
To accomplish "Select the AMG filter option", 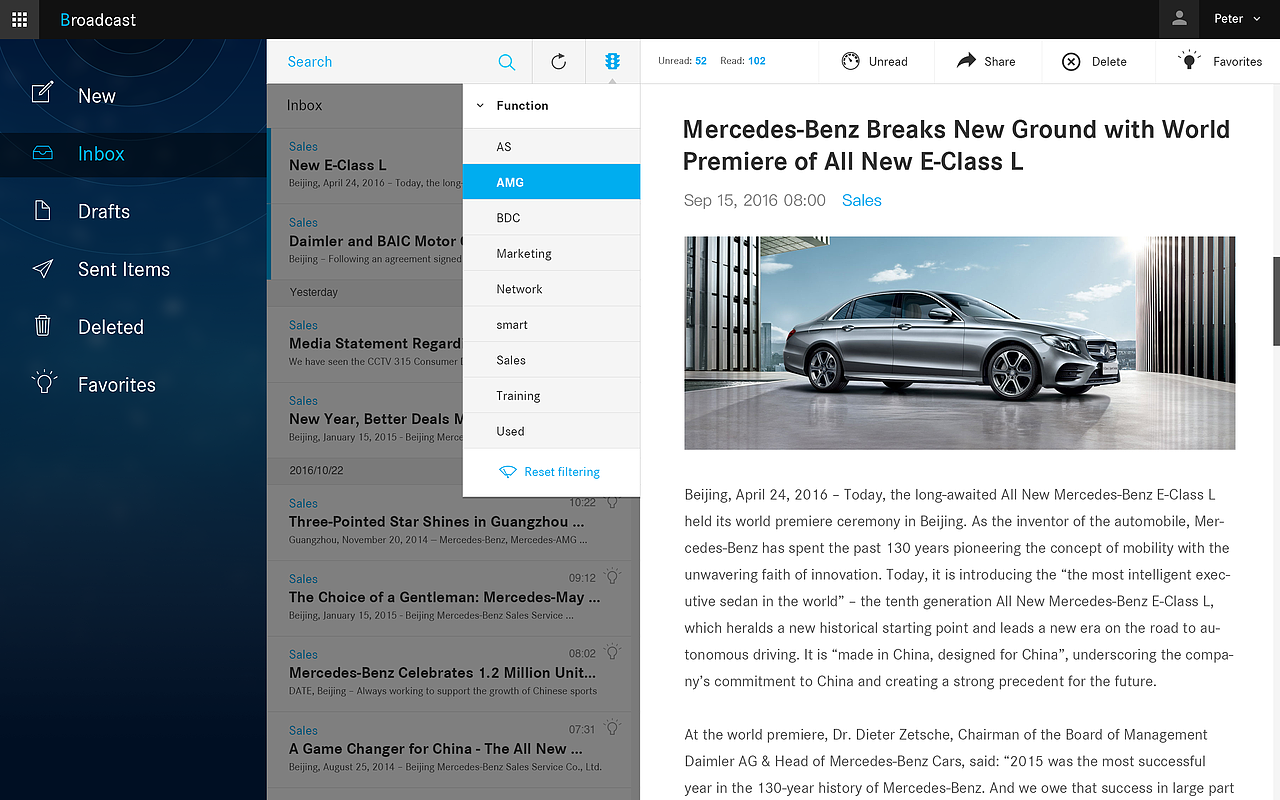I will point(551,182).
